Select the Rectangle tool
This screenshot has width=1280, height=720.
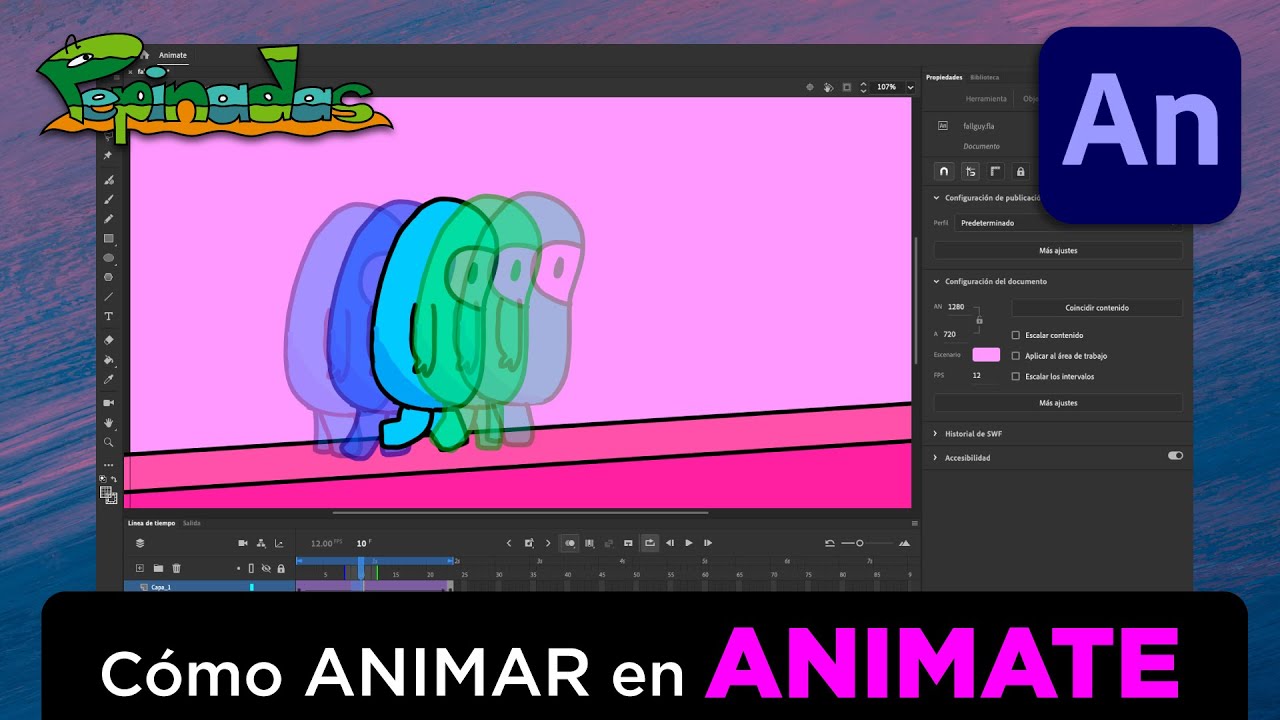(109, 238)
